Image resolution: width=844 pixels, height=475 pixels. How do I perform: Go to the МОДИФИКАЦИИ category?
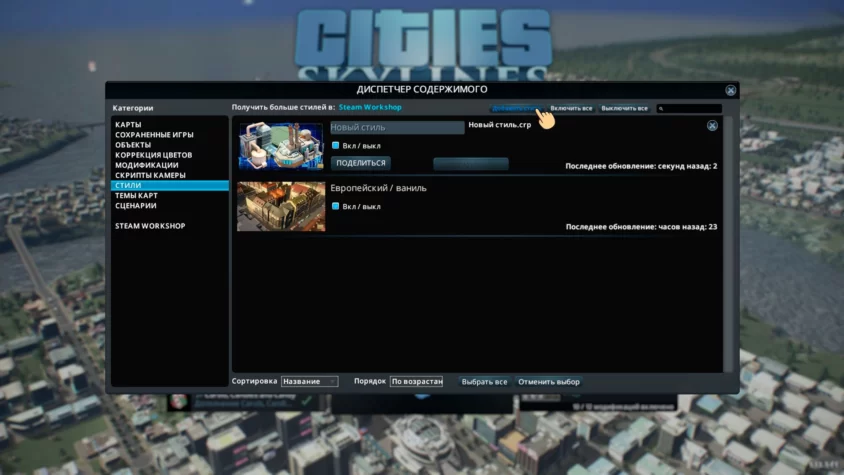click(x=146, y=165)
